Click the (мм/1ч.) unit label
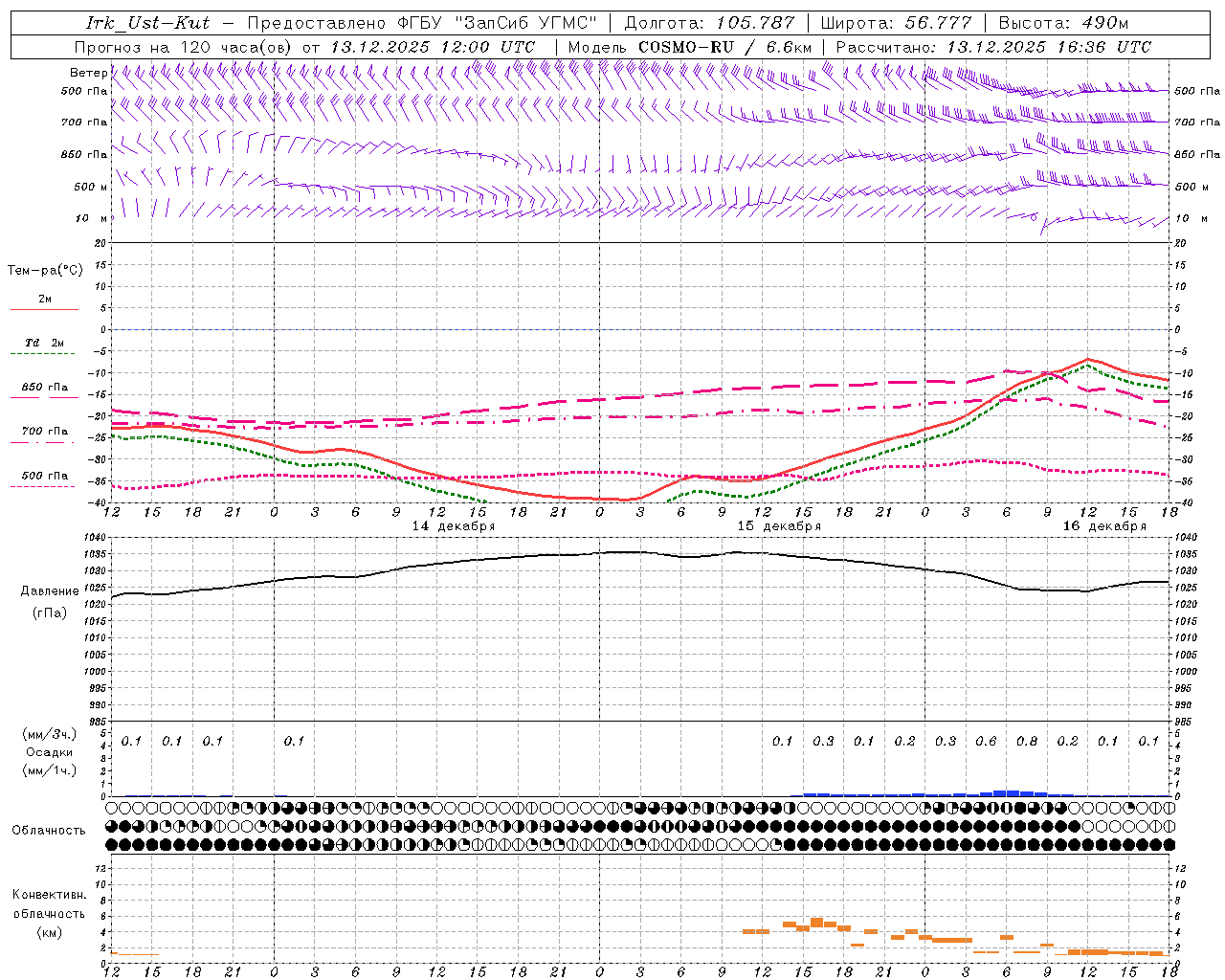The image size is (1225, 980). 49,770
